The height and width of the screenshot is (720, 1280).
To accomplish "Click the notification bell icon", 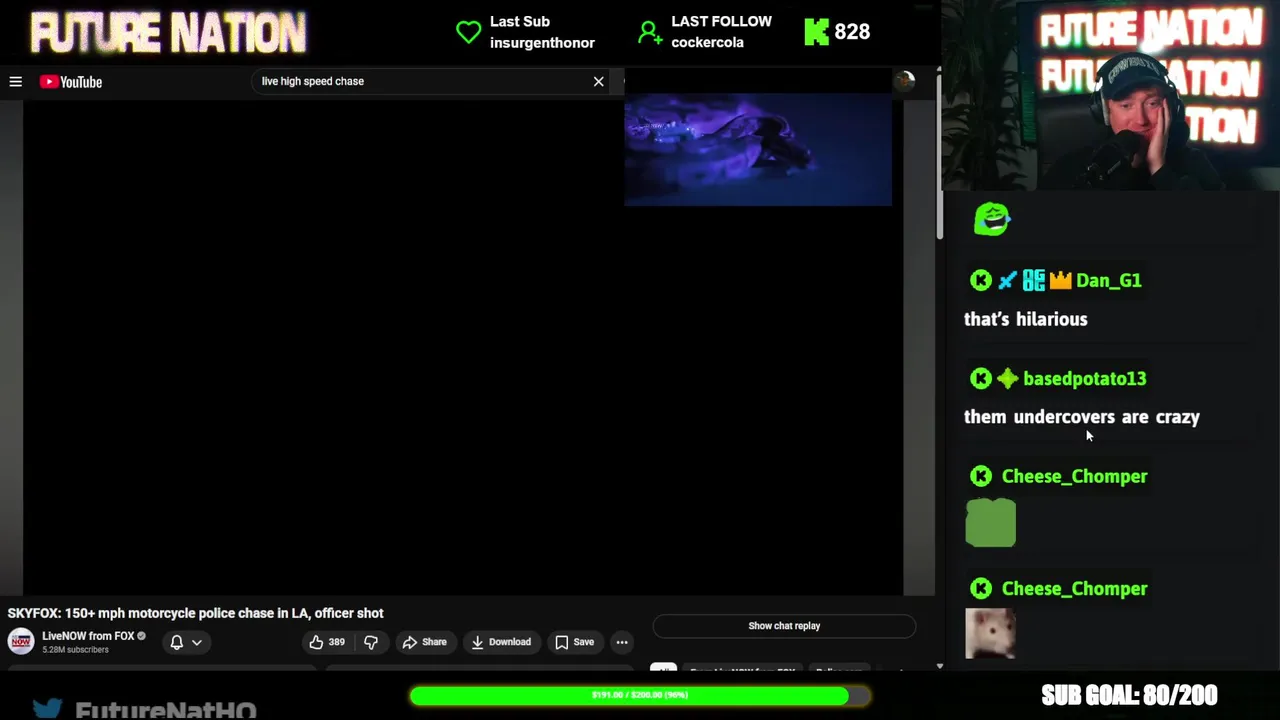I will (177, 642).
